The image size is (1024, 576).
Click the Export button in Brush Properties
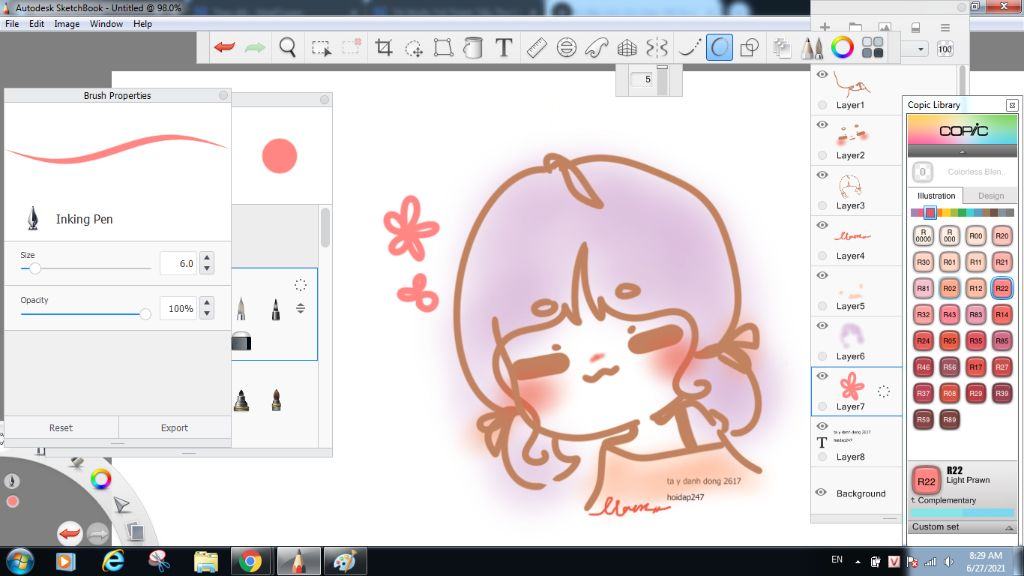174,428
